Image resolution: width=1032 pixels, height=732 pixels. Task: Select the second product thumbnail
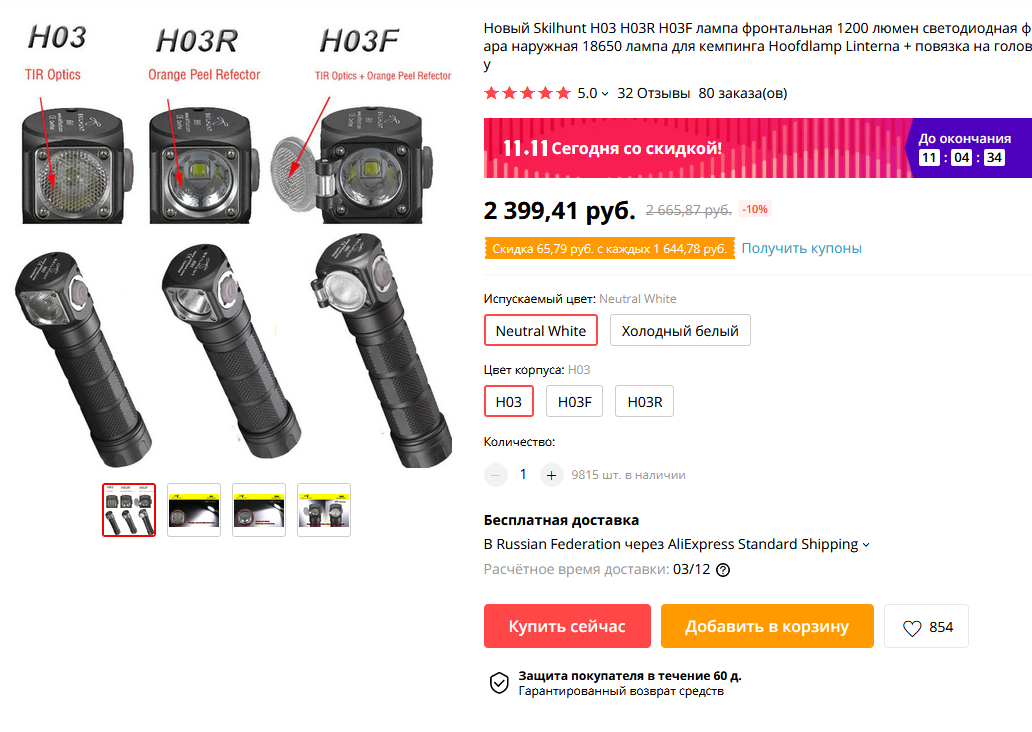pyautogui.click(x=194, y=510)
